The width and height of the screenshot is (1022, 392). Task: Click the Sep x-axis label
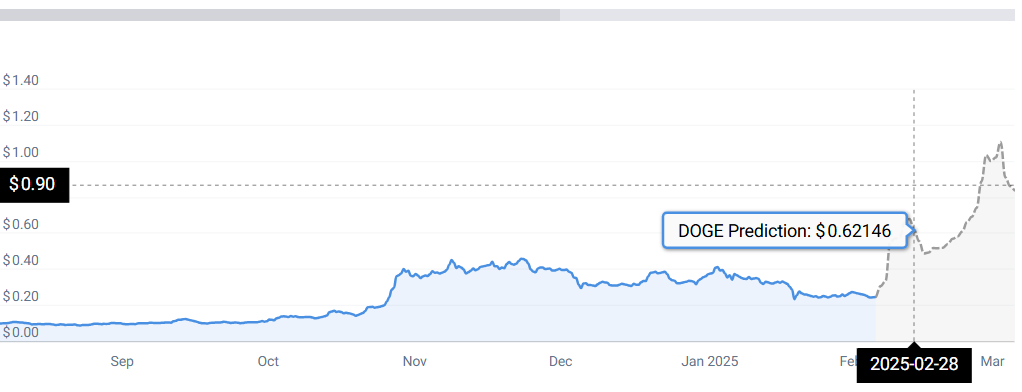[x=122, y=362]
